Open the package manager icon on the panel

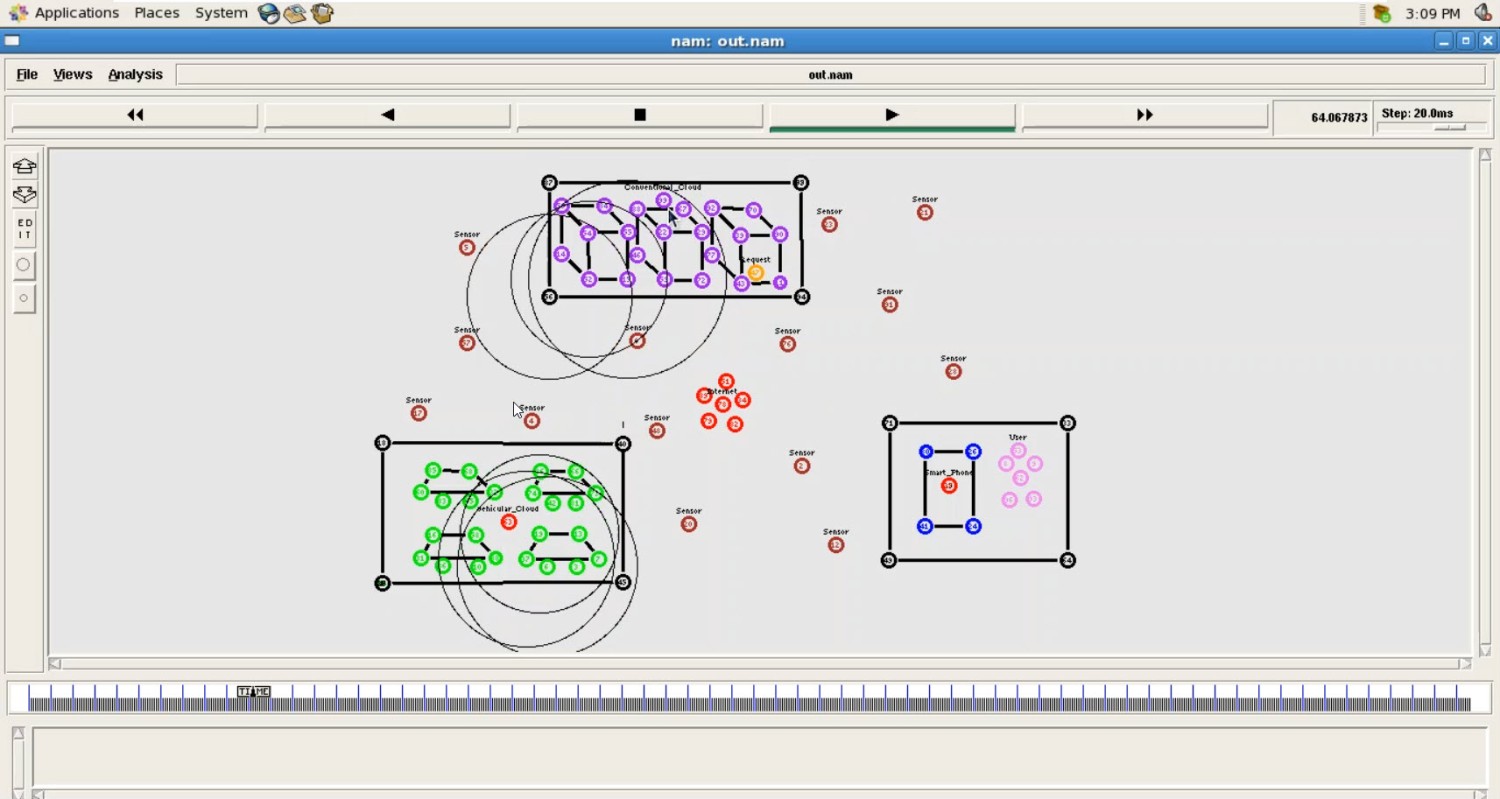click(322, 13)
